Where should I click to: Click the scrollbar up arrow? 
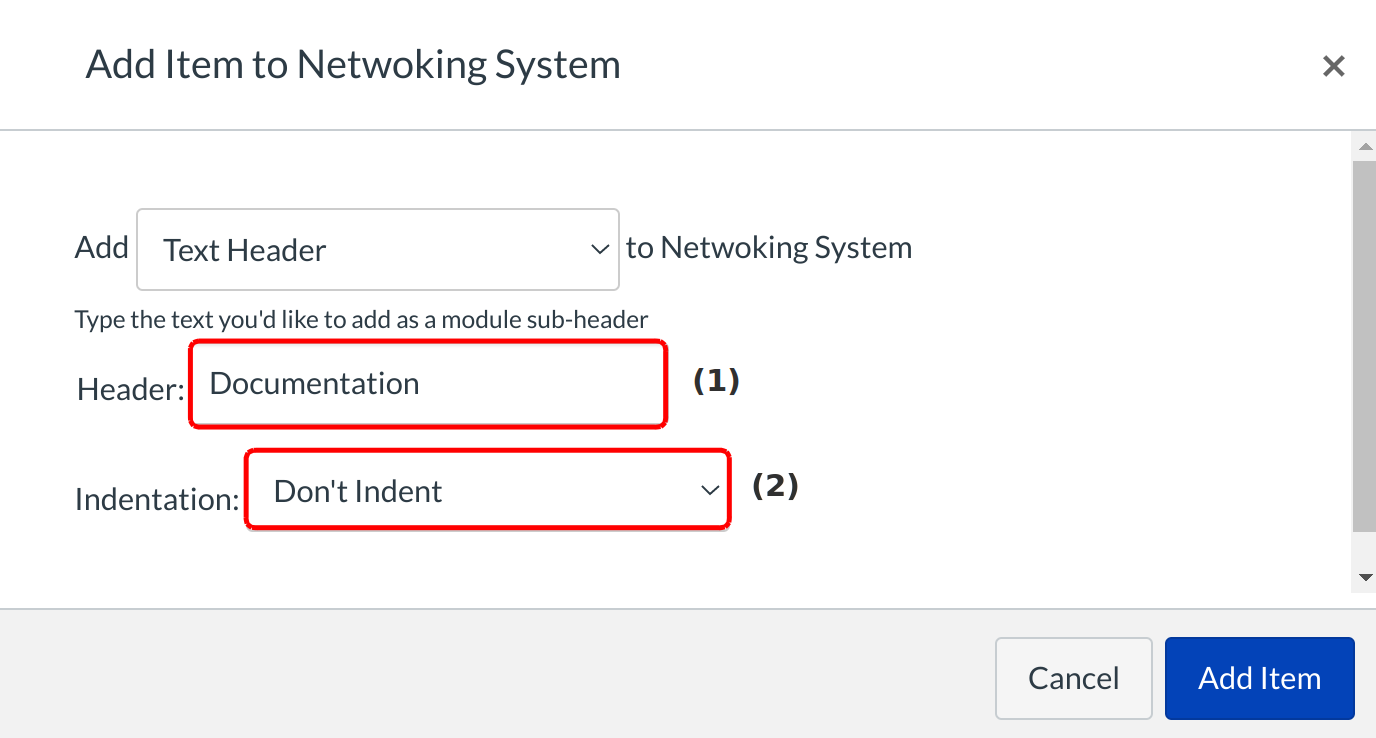pyautogui.click(x=1364, y=147)
